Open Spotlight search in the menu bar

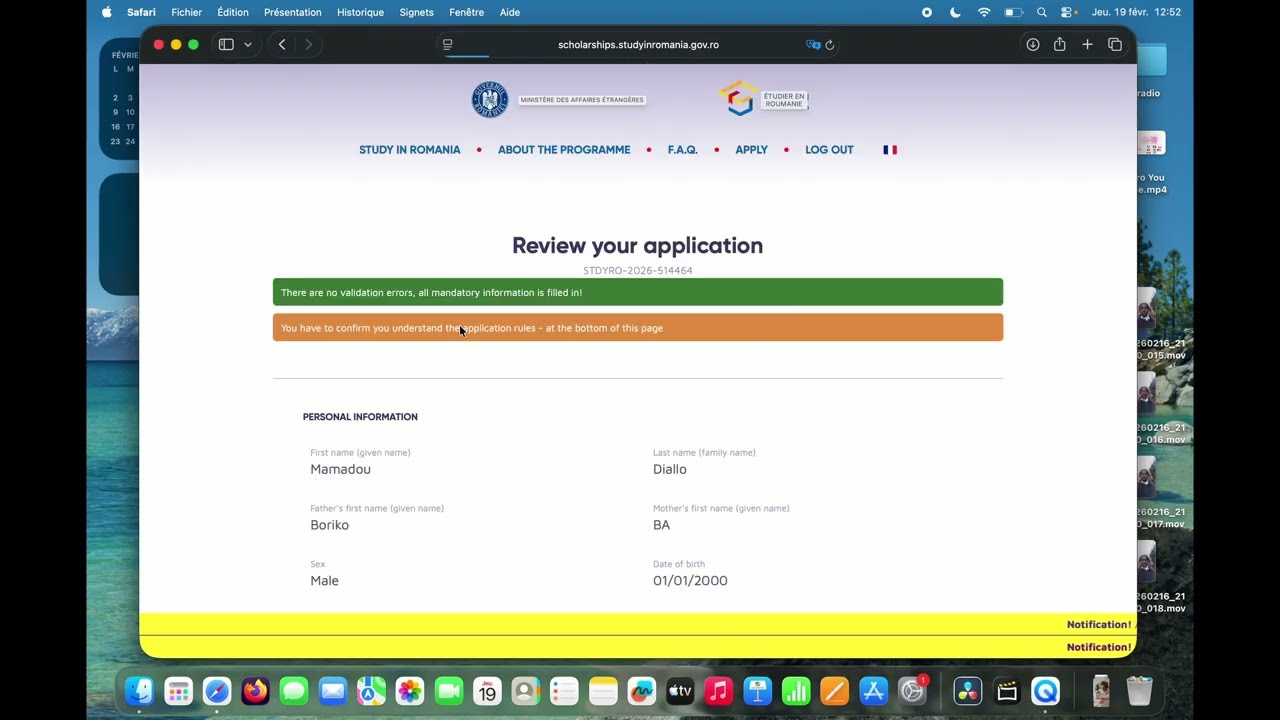click(x=1042, y=12)
